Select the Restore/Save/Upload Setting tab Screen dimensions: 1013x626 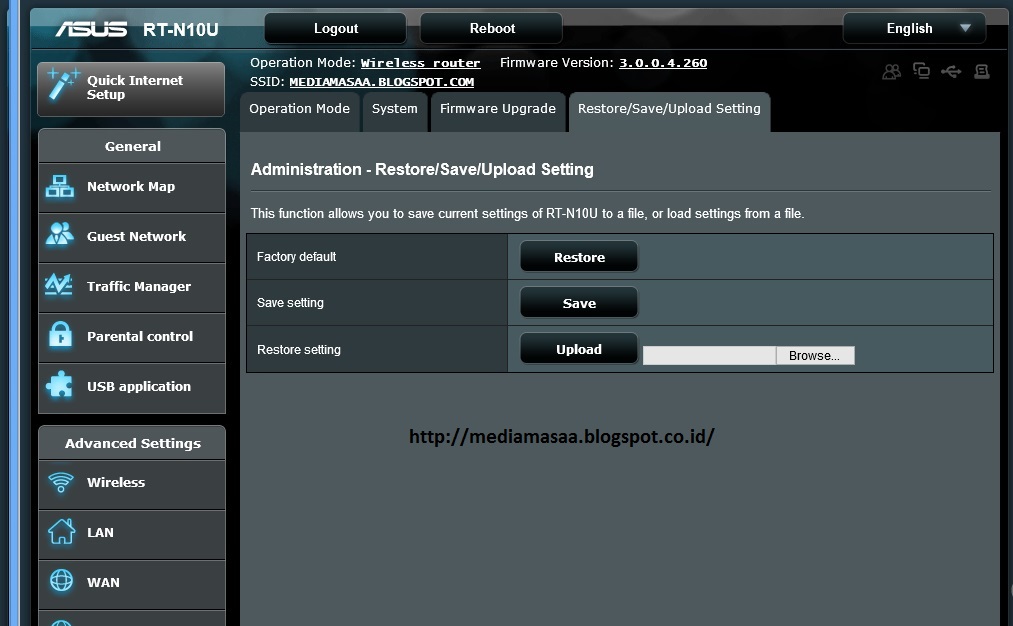click(x=669, y=111)
